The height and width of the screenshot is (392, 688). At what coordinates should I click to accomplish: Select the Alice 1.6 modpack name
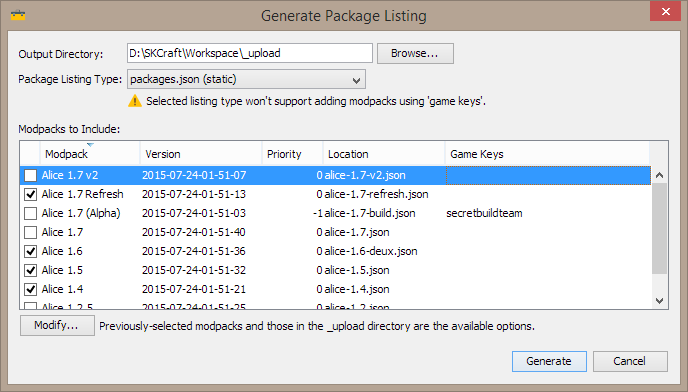tap(62, 251)
